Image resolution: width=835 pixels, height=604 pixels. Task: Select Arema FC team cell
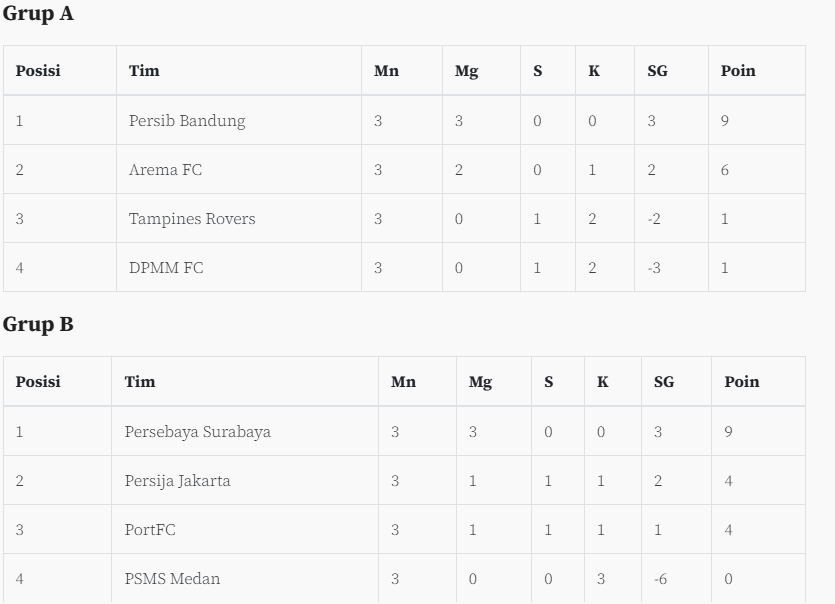tap(239, 169)
